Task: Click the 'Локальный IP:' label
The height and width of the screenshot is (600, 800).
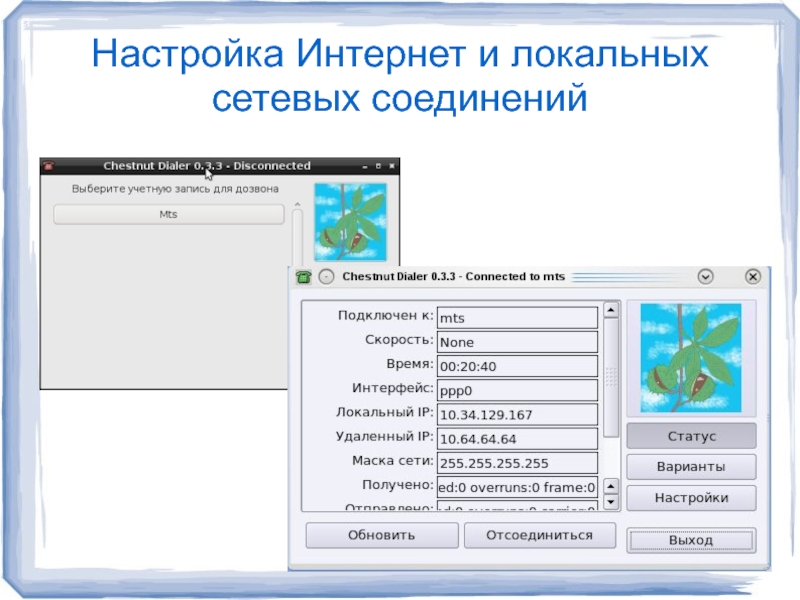Action: pyautogui.click(x=385, y=412)
